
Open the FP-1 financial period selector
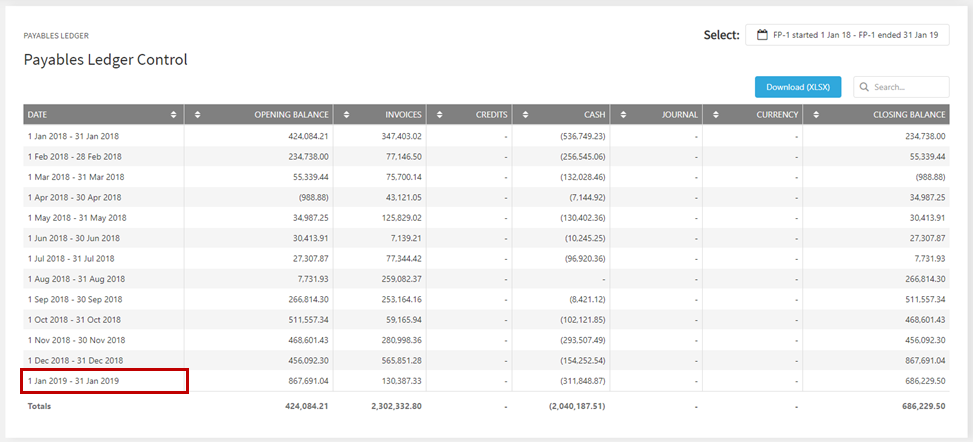click(x=847, y=35)
